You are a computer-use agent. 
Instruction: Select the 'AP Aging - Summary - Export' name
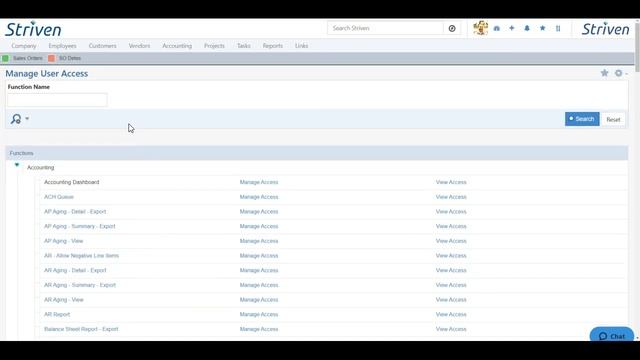(x=80, y=226)
